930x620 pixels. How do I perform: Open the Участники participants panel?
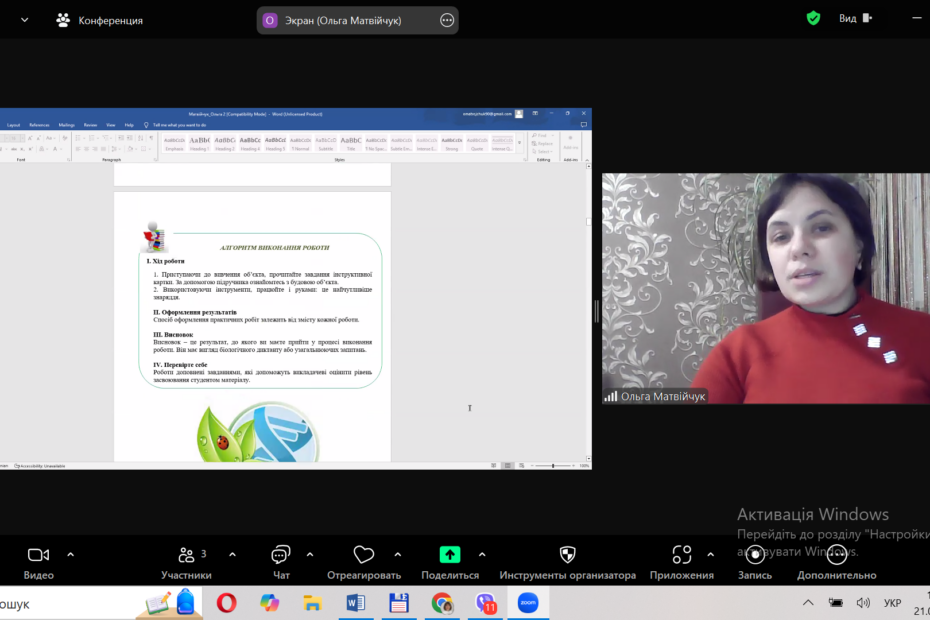pos(186,562)
